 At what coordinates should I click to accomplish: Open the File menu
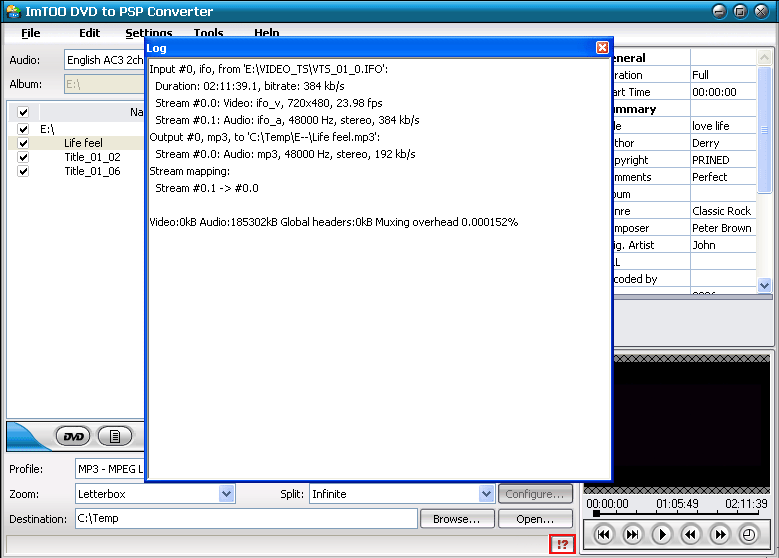(x=31, y=33)
